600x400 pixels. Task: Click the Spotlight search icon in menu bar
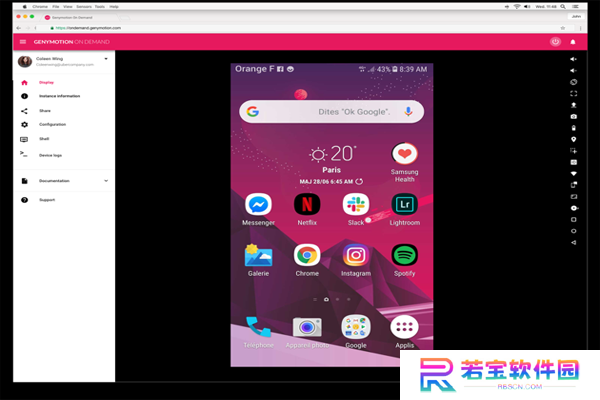coord(563,7)
